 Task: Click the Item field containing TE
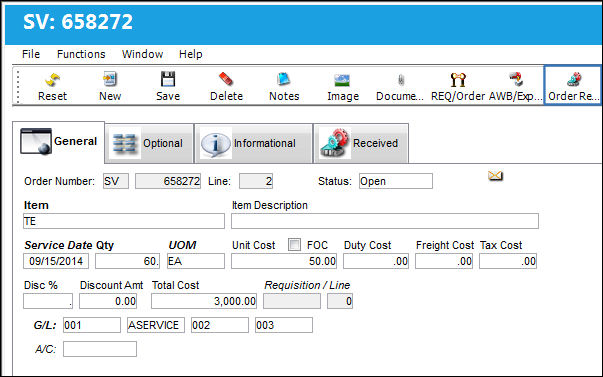pos(124,221)
